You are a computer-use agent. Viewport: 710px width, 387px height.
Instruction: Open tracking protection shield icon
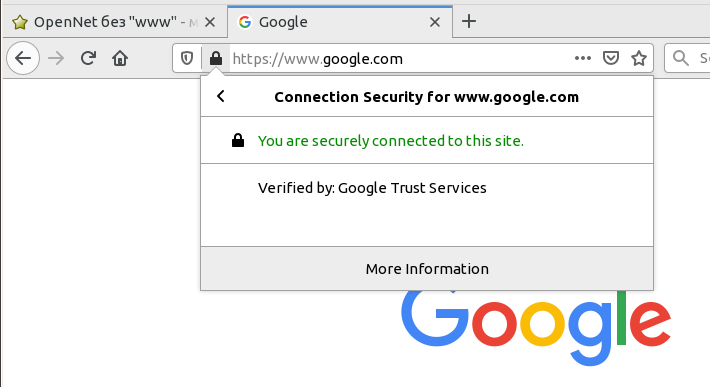click(x=187, y=58)
